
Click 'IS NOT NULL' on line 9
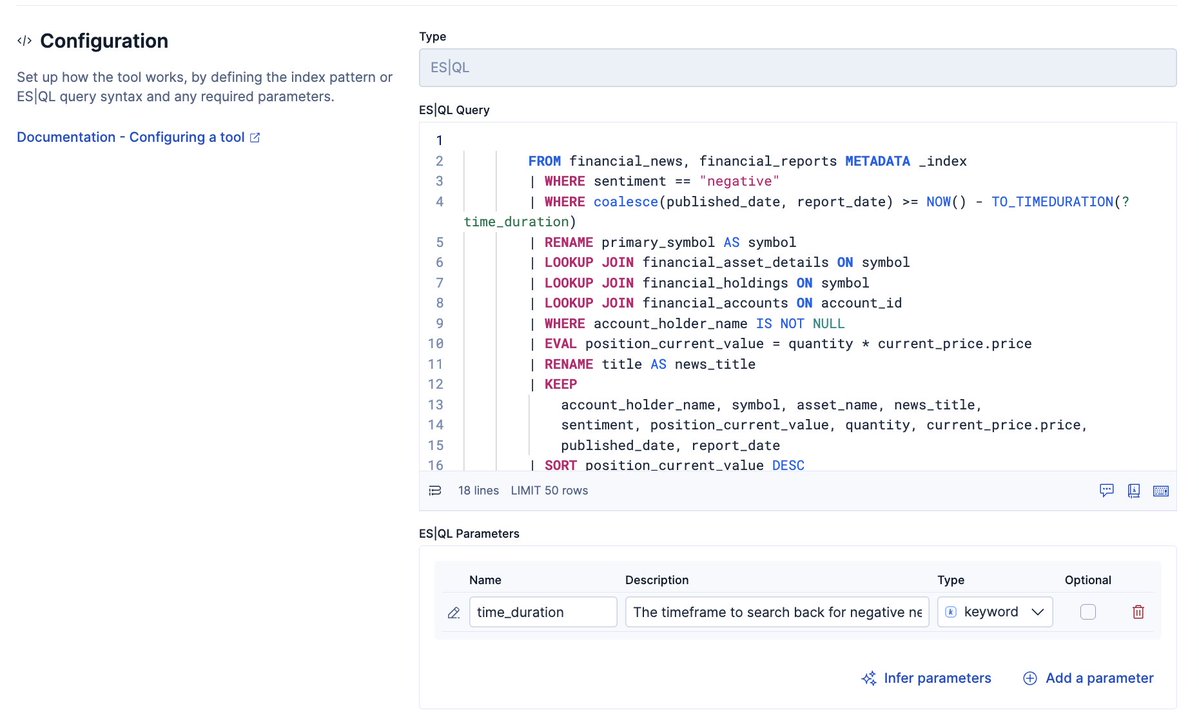pos(800,324)
